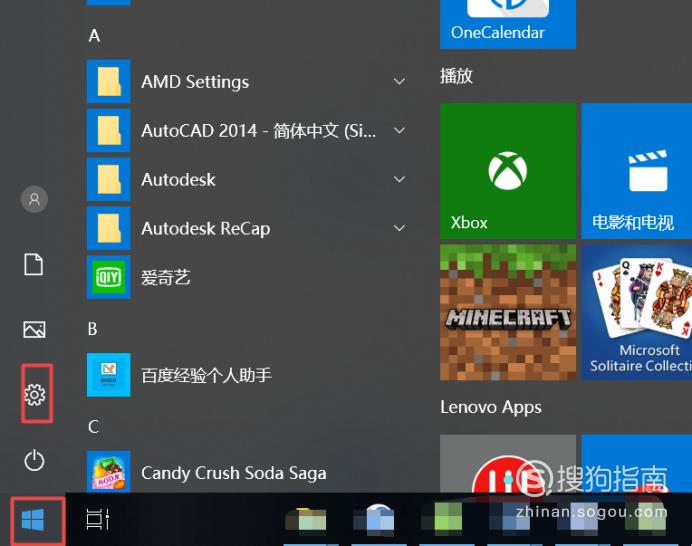The height and width of the screenshot is (546, 692).
Task: Open the OneCalendar tile
Action: click(x=508, y=24)
